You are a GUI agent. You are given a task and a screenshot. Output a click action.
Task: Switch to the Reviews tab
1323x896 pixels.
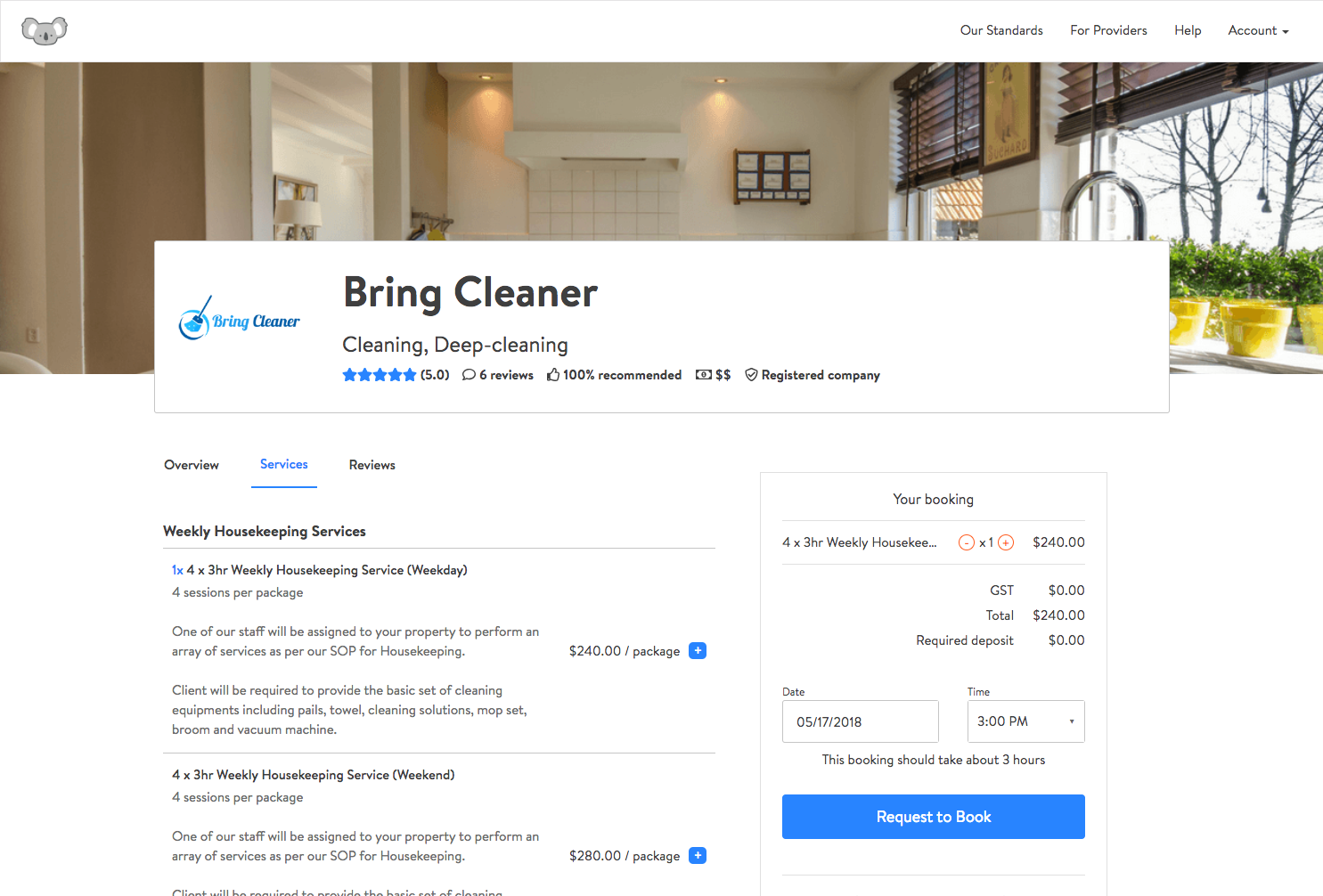point(372,465)
